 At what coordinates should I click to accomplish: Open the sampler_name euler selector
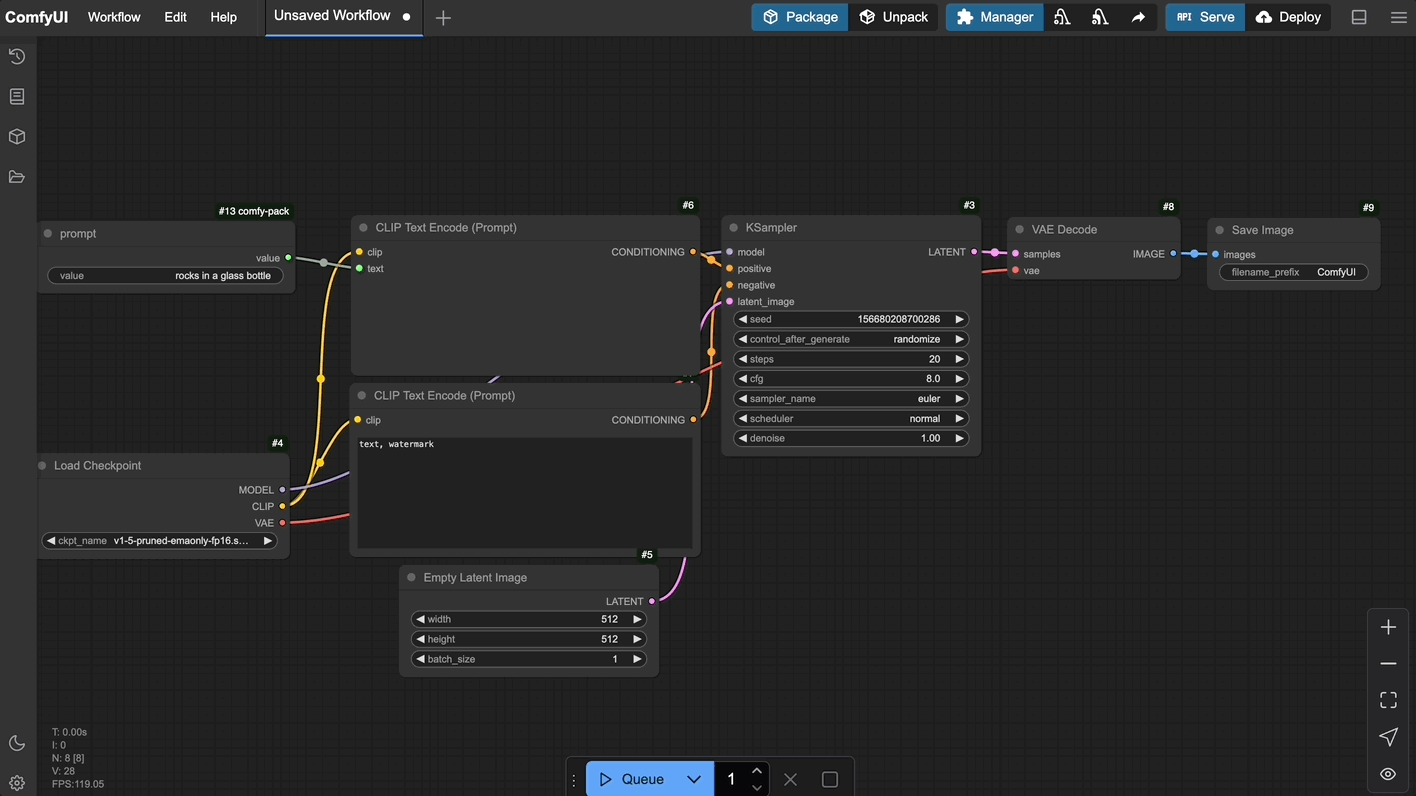(x=850, y=399)
